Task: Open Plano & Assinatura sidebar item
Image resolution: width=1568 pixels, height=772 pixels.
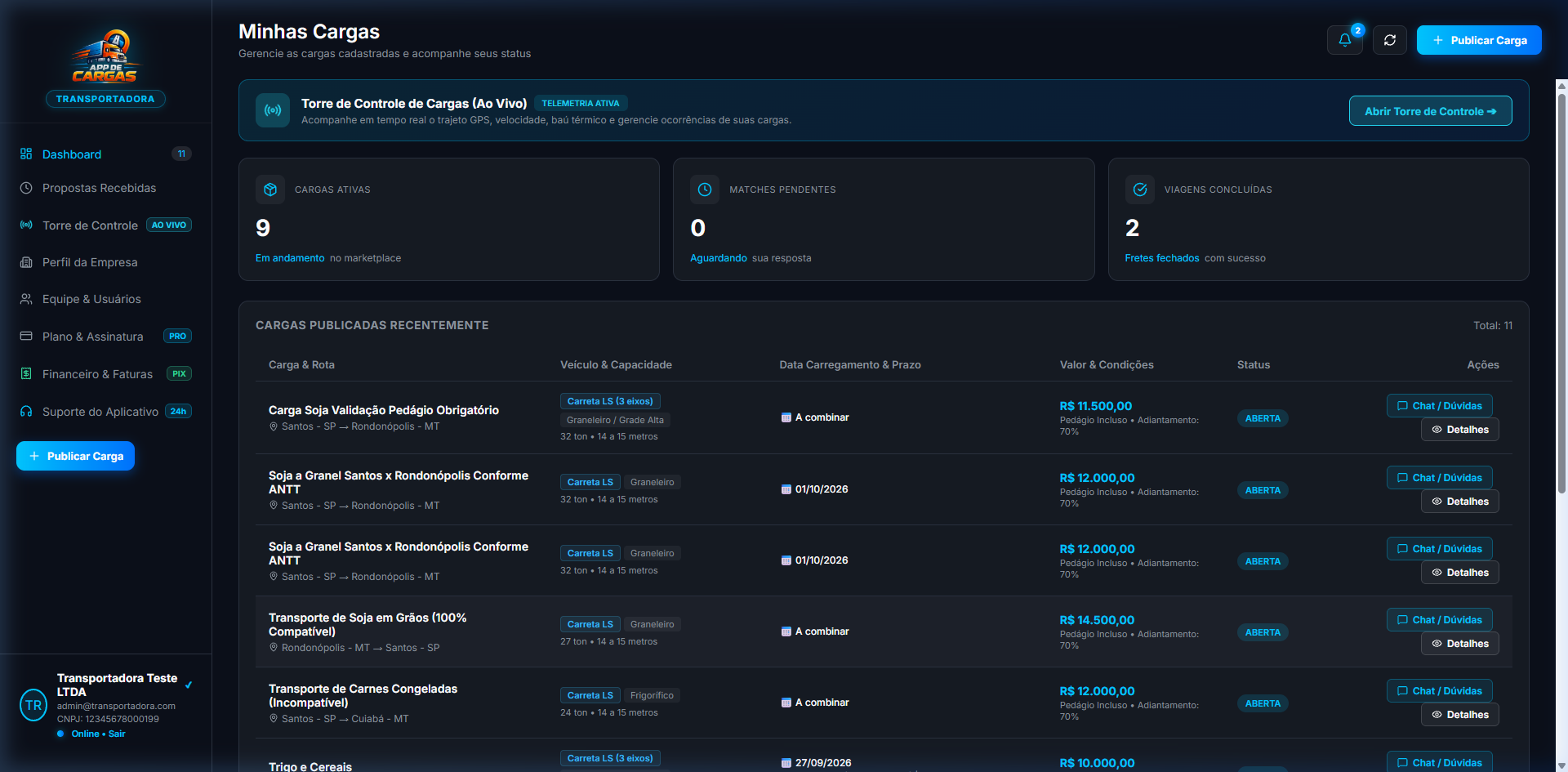Action: pos(105,337)
